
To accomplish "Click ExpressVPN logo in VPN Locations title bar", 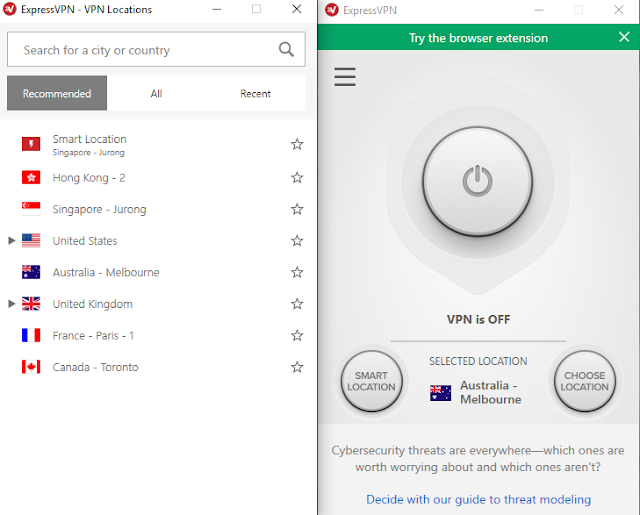I will point(9,9).
